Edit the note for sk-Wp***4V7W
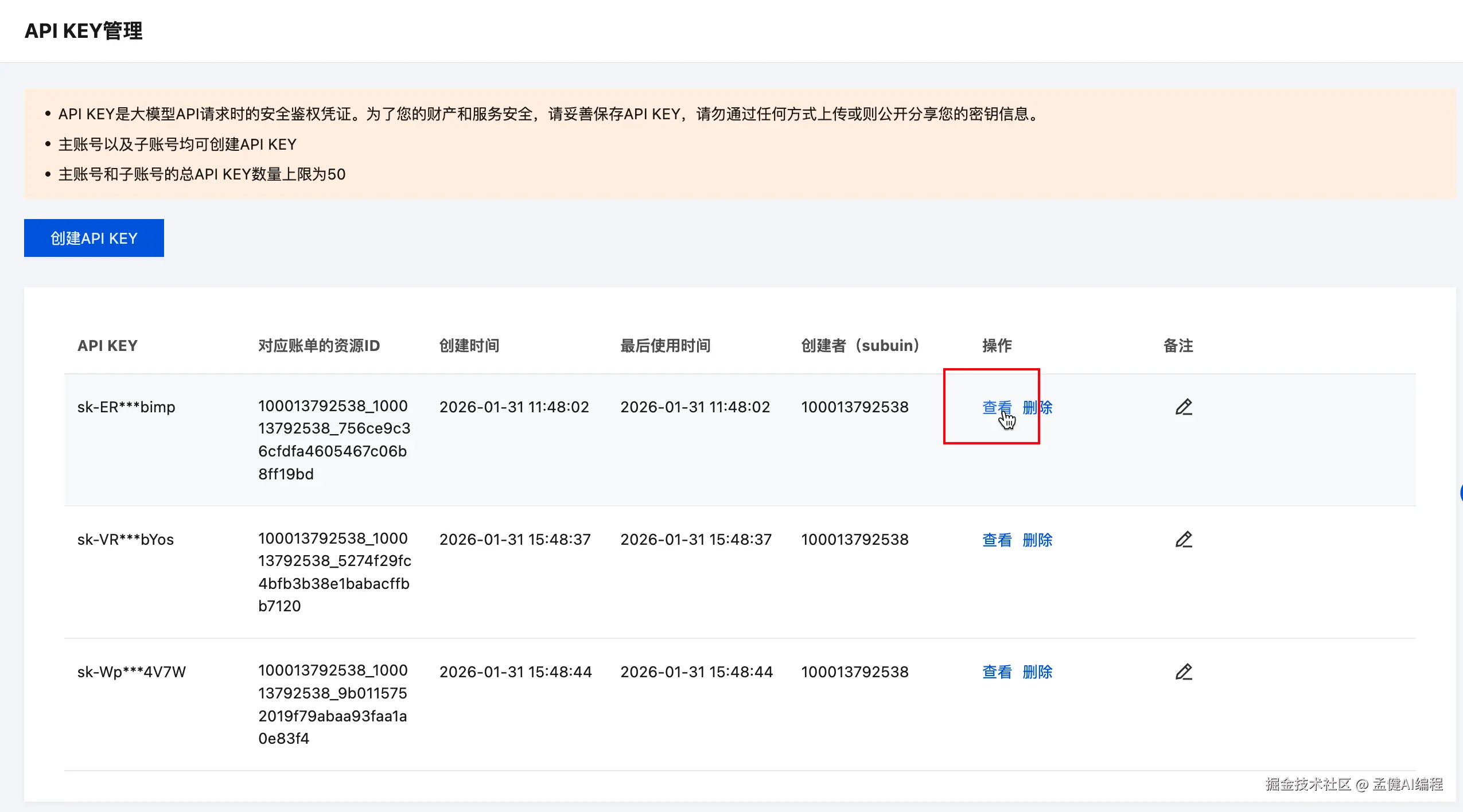 click(x=1184, y=672)
